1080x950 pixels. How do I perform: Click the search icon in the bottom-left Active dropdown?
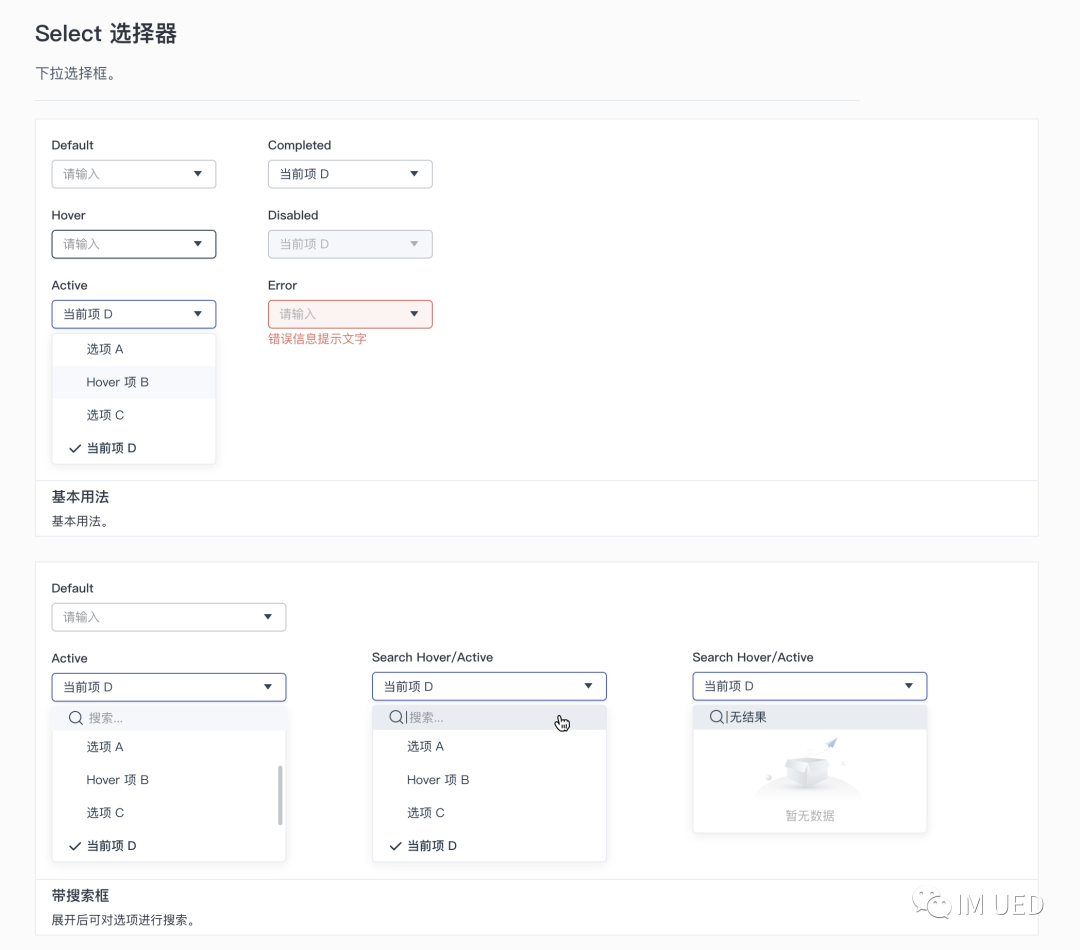(x=75, y=718)
